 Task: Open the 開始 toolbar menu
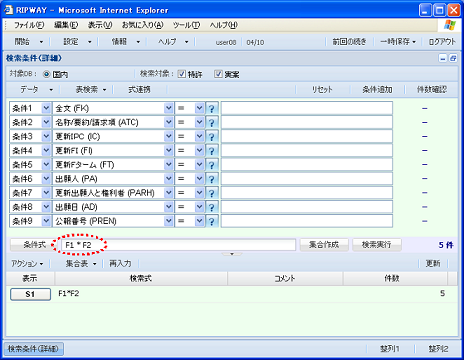28,42
